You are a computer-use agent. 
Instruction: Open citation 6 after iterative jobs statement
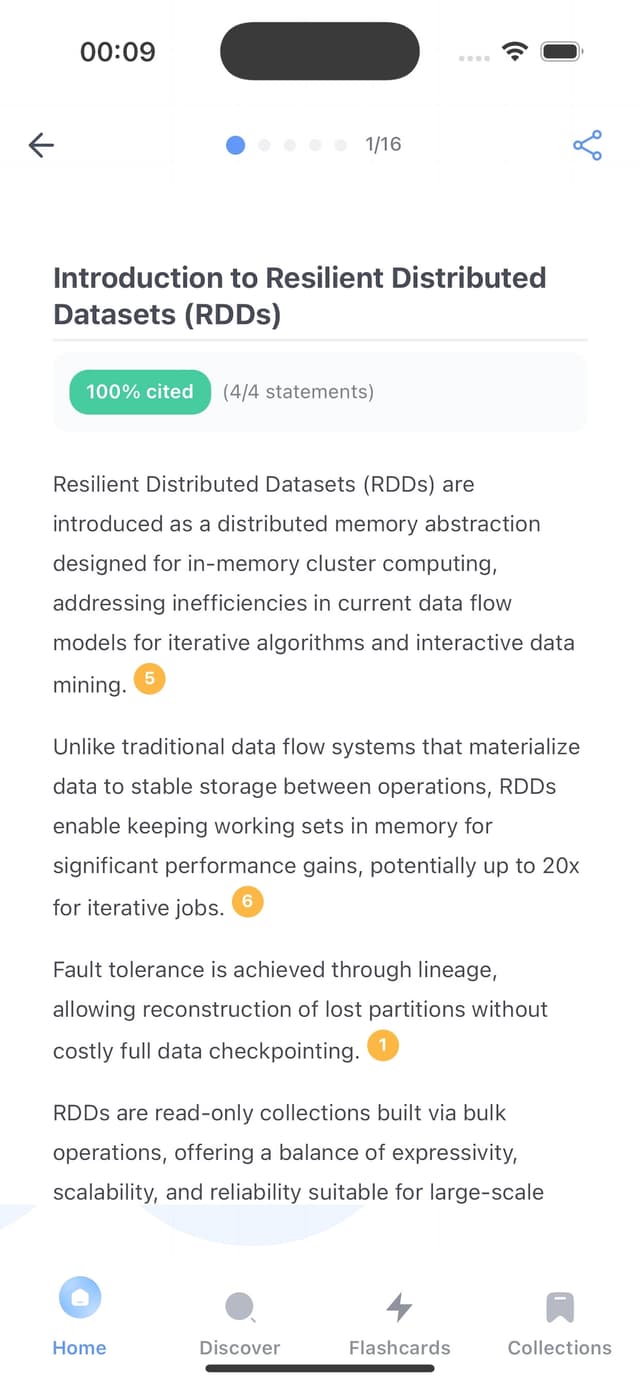247,902
